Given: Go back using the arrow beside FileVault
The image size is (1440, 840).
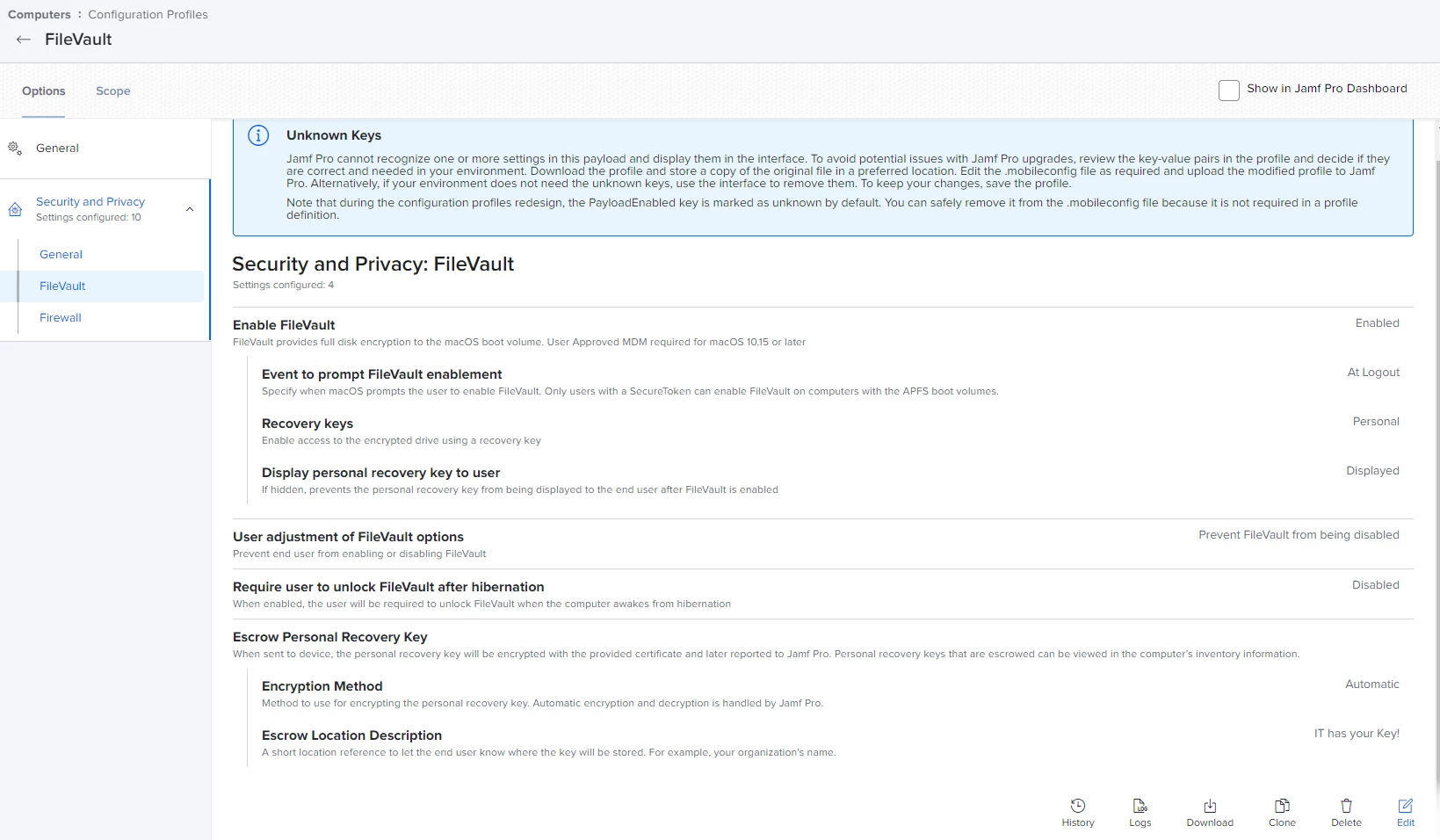Looking at the screenshot, I should [x=24, y=40].
